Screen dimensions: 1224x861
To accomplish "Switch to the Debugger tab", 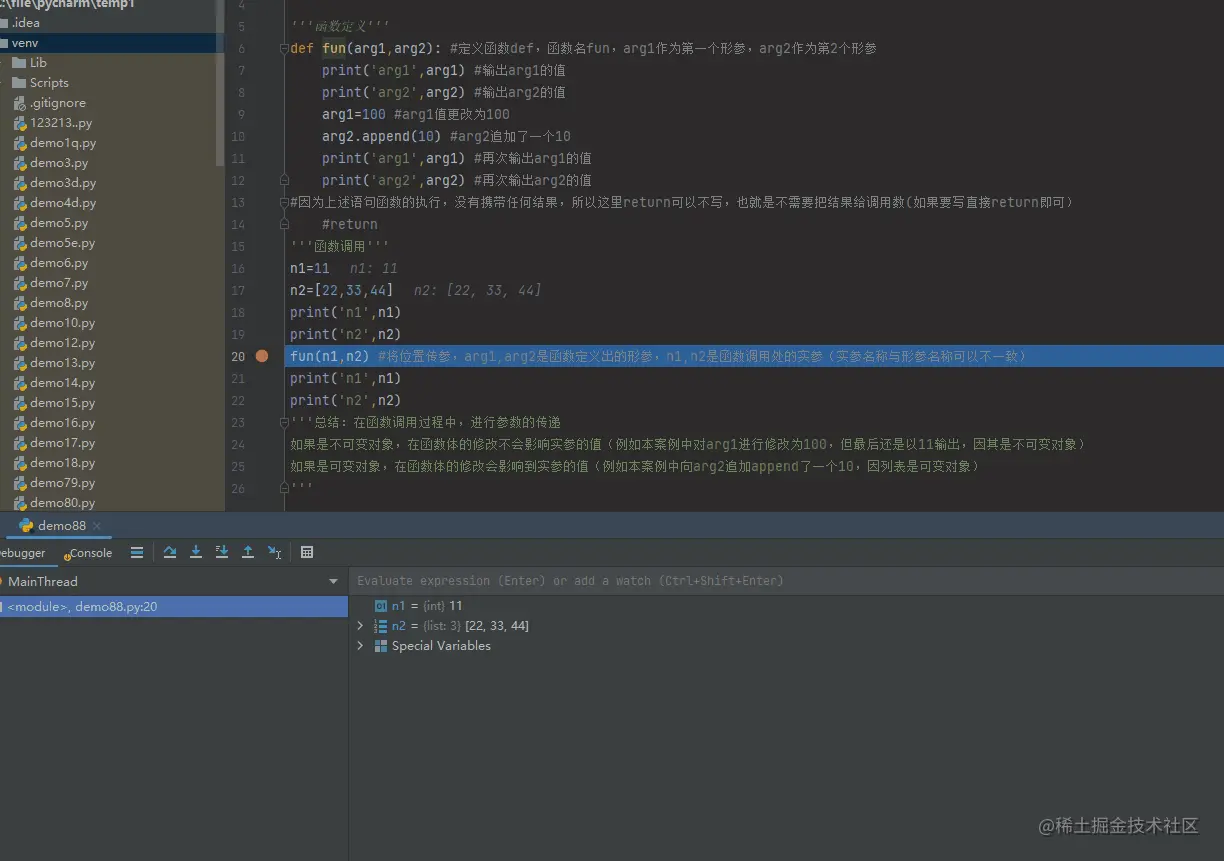I will (x=22, y=553).
